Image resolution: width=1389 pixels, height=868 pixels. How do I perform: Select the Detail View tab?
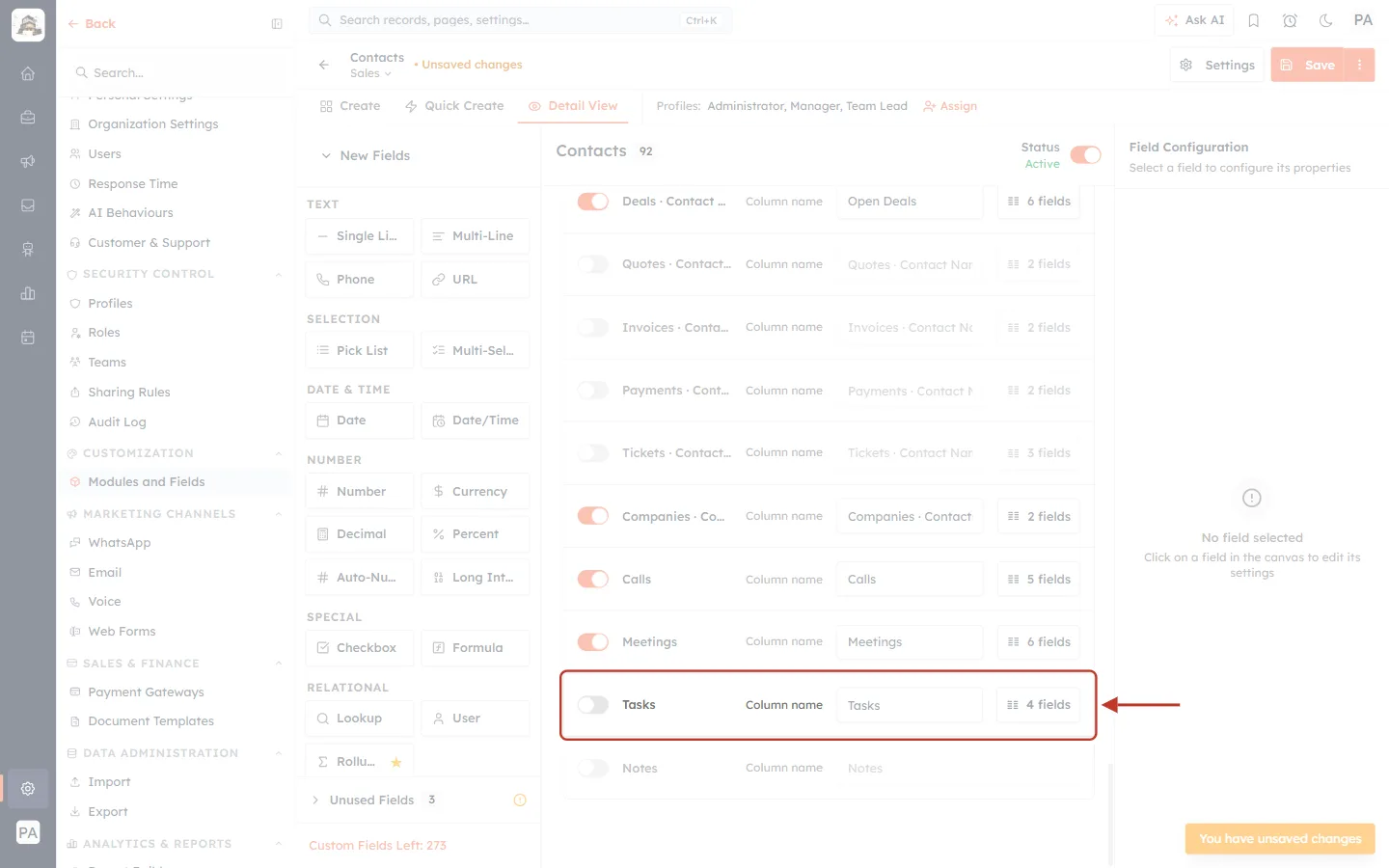[x=573, y=106]
